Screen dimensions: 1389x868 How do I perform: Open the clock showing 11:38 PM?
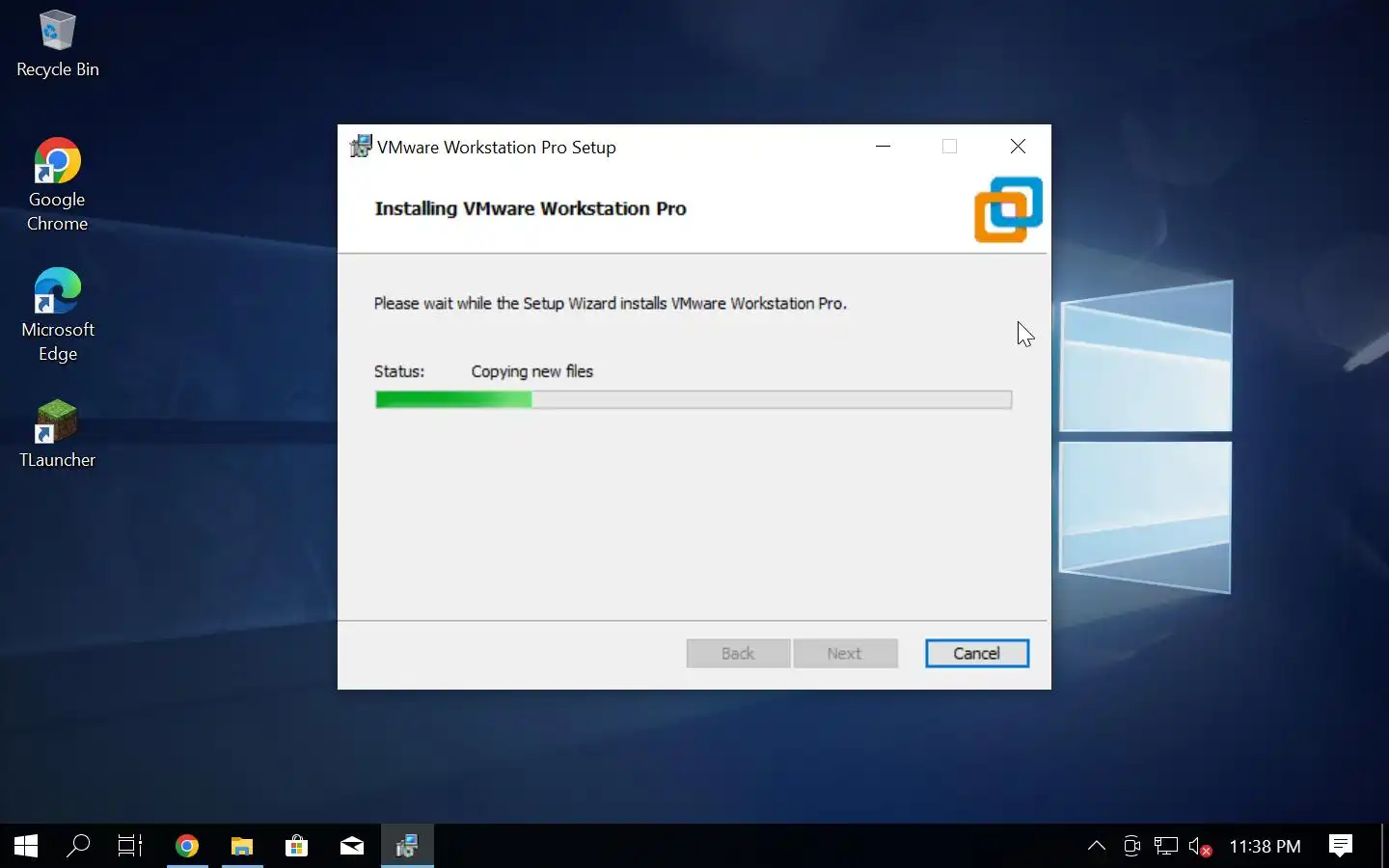[x=1265, y=846]
